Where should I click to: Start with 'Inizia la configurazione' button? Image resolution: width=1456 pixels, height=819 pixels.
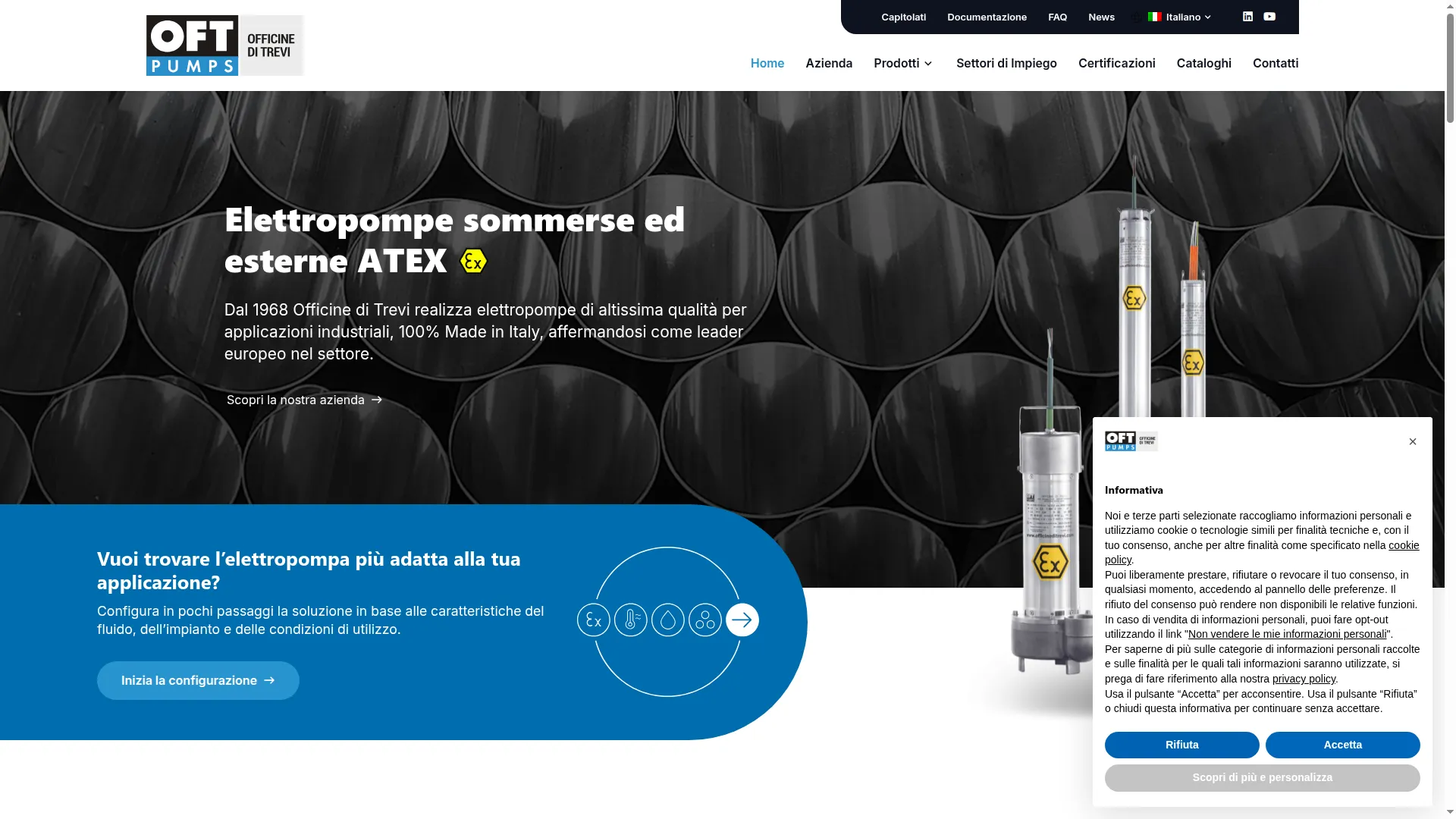(198, 680)
